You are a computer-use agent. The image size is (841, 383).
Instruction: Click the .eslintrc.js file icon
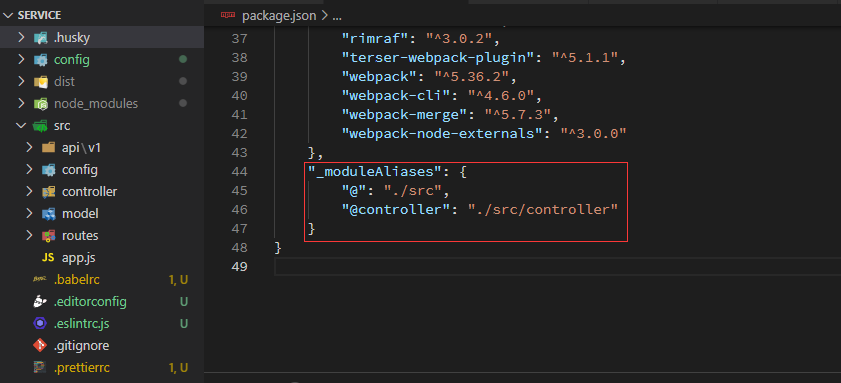coord(40,323)
